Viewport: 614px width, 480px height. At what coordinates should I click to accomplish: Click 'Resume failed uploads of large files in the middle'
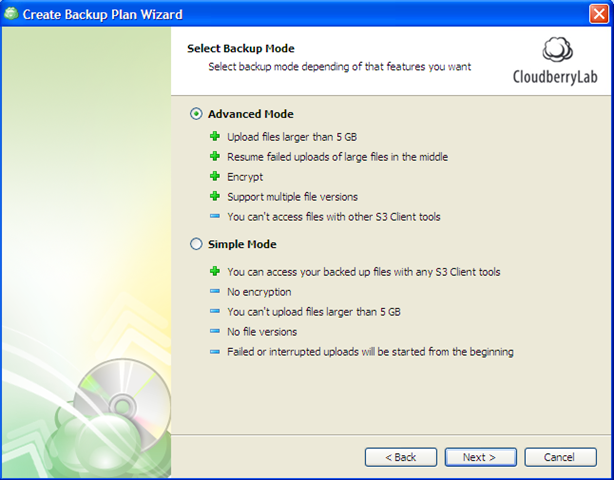338,157
